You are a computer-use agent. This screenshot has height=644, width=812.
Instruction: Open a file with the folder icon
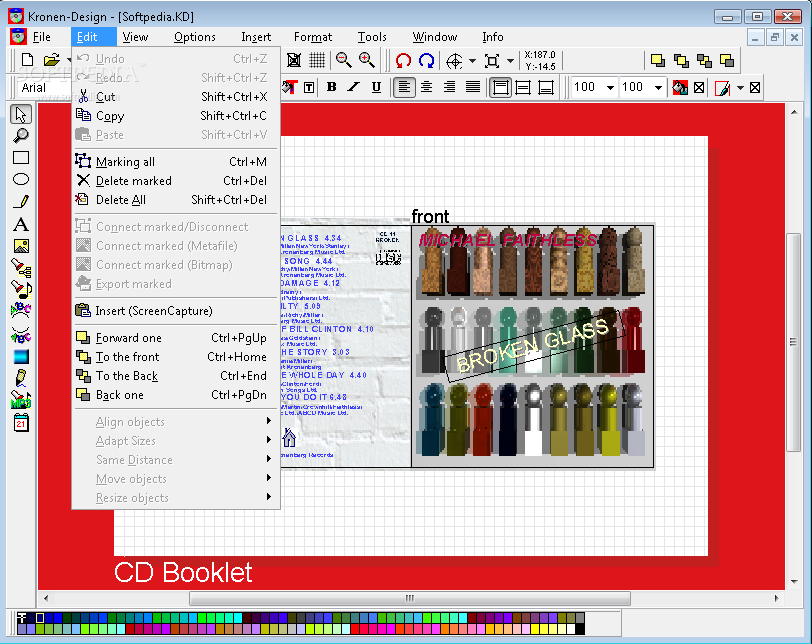click(x=51, y=61)
